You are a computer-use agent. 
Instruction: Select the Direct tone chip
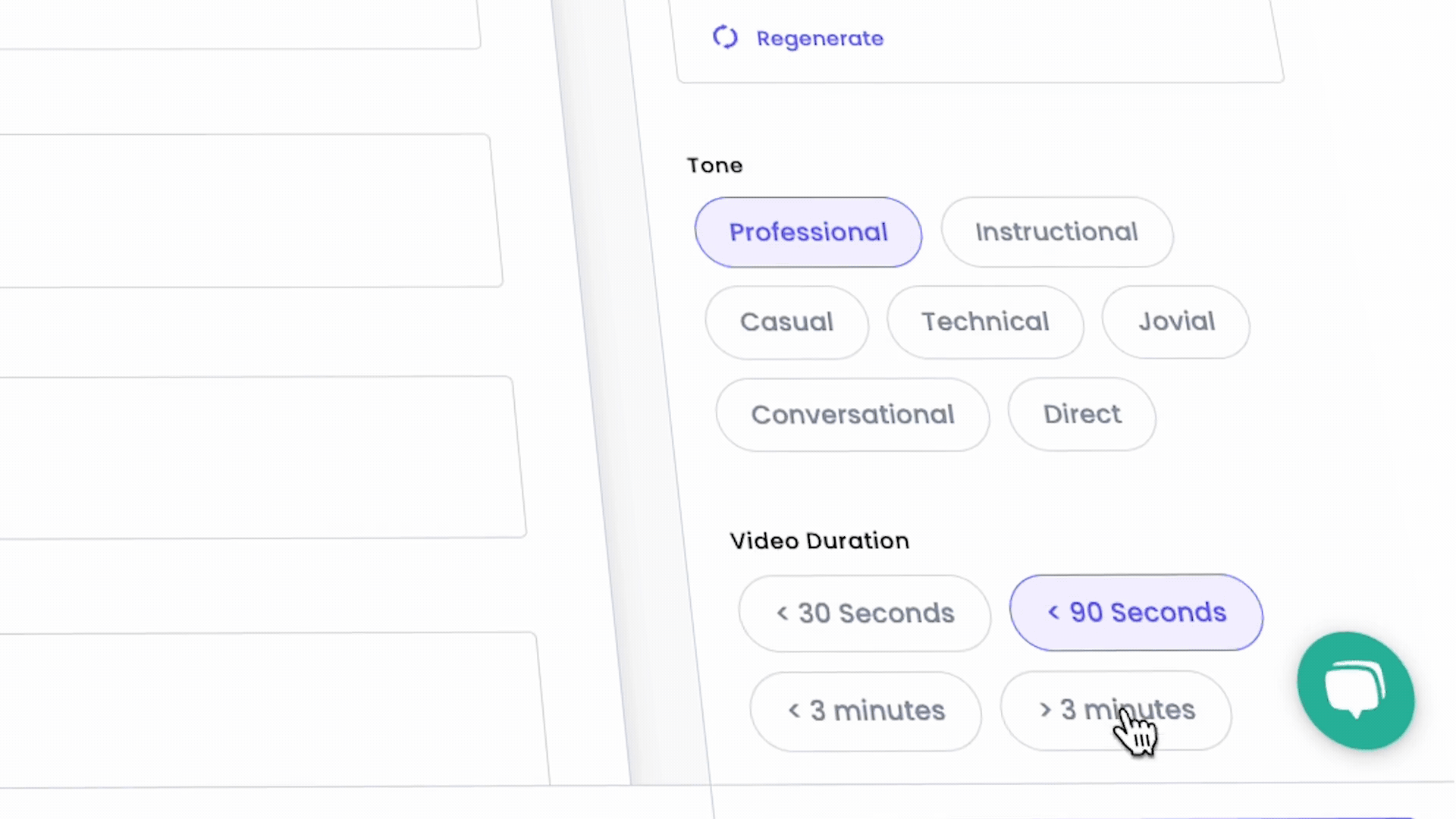1081,415
